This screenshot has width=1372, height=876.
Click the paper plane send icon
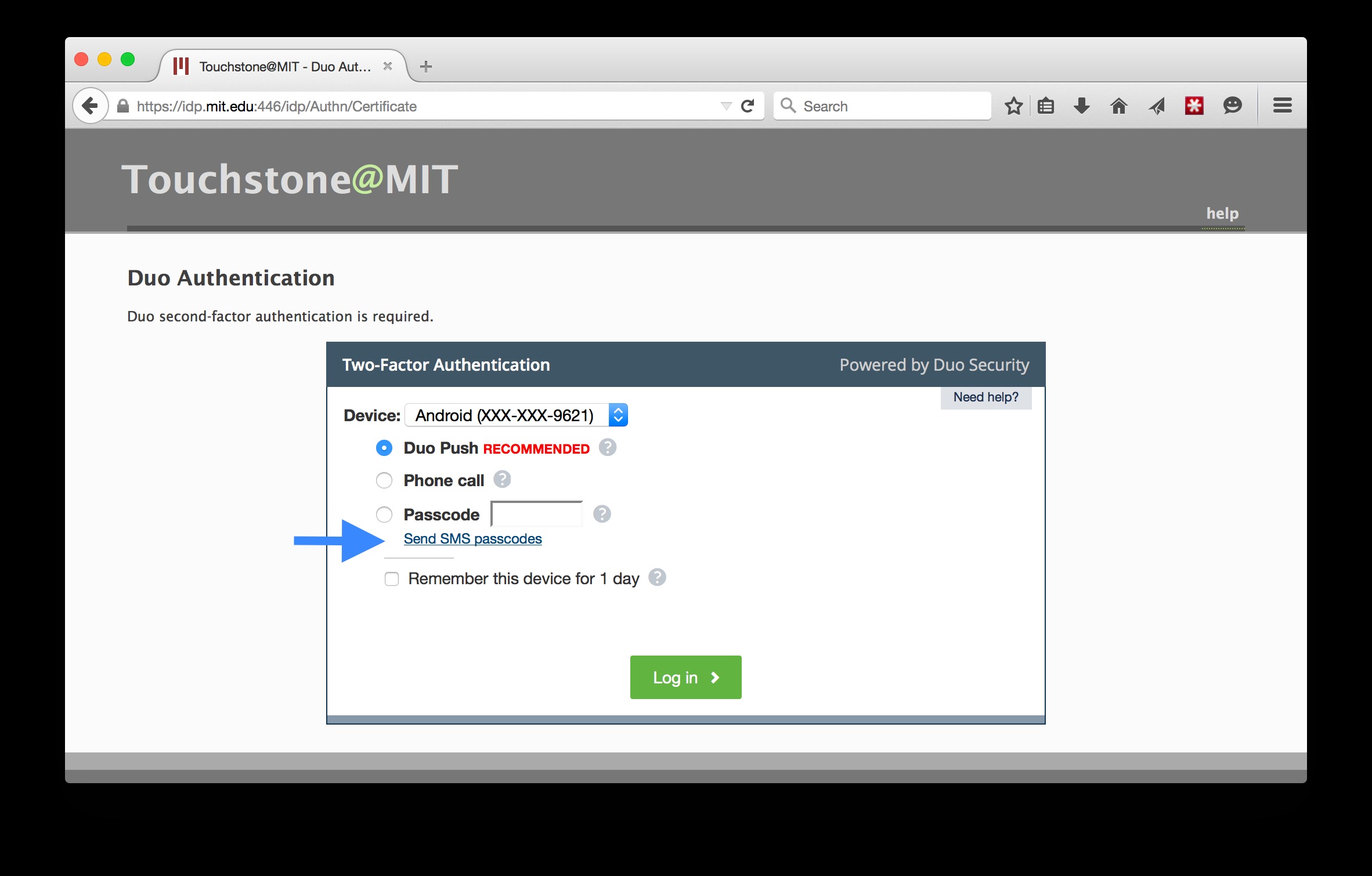(x=1157, y=106)
